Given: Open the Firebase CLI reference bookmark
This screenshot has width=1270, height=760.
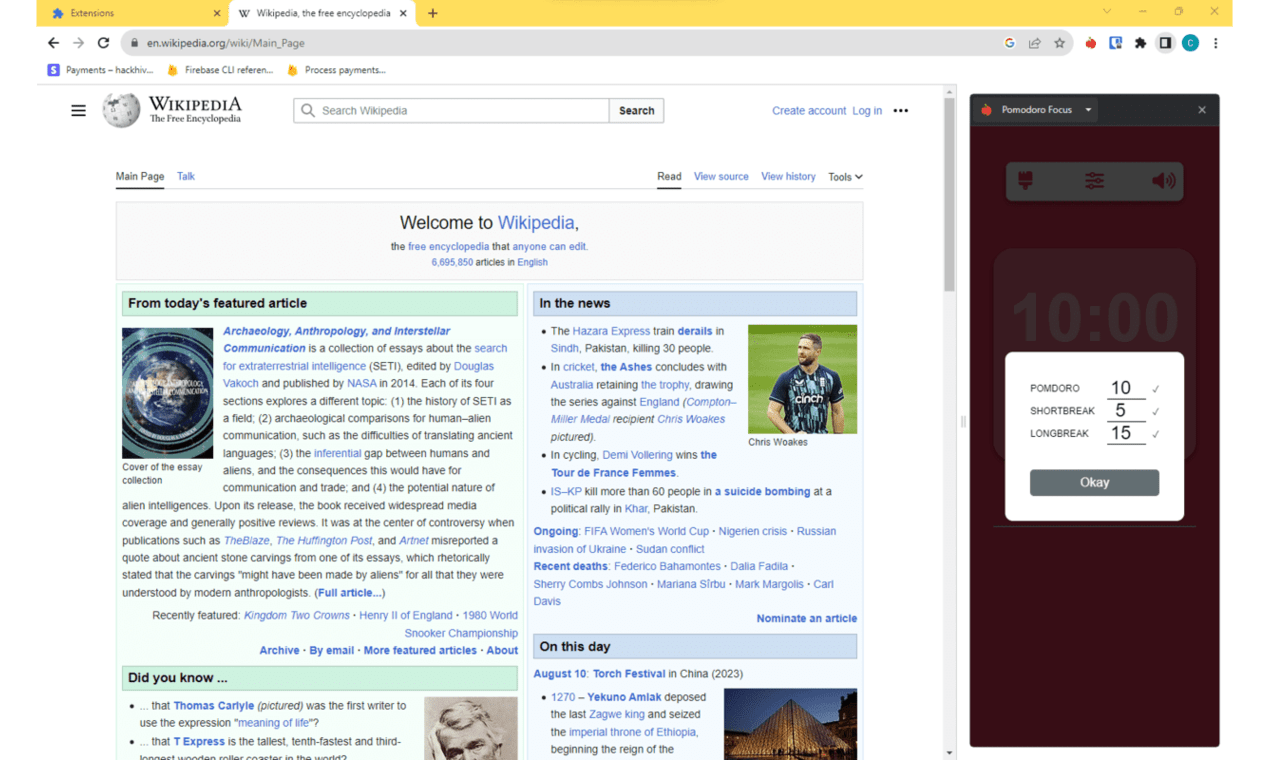Looking at the screenshot, I should coord(219,70).
